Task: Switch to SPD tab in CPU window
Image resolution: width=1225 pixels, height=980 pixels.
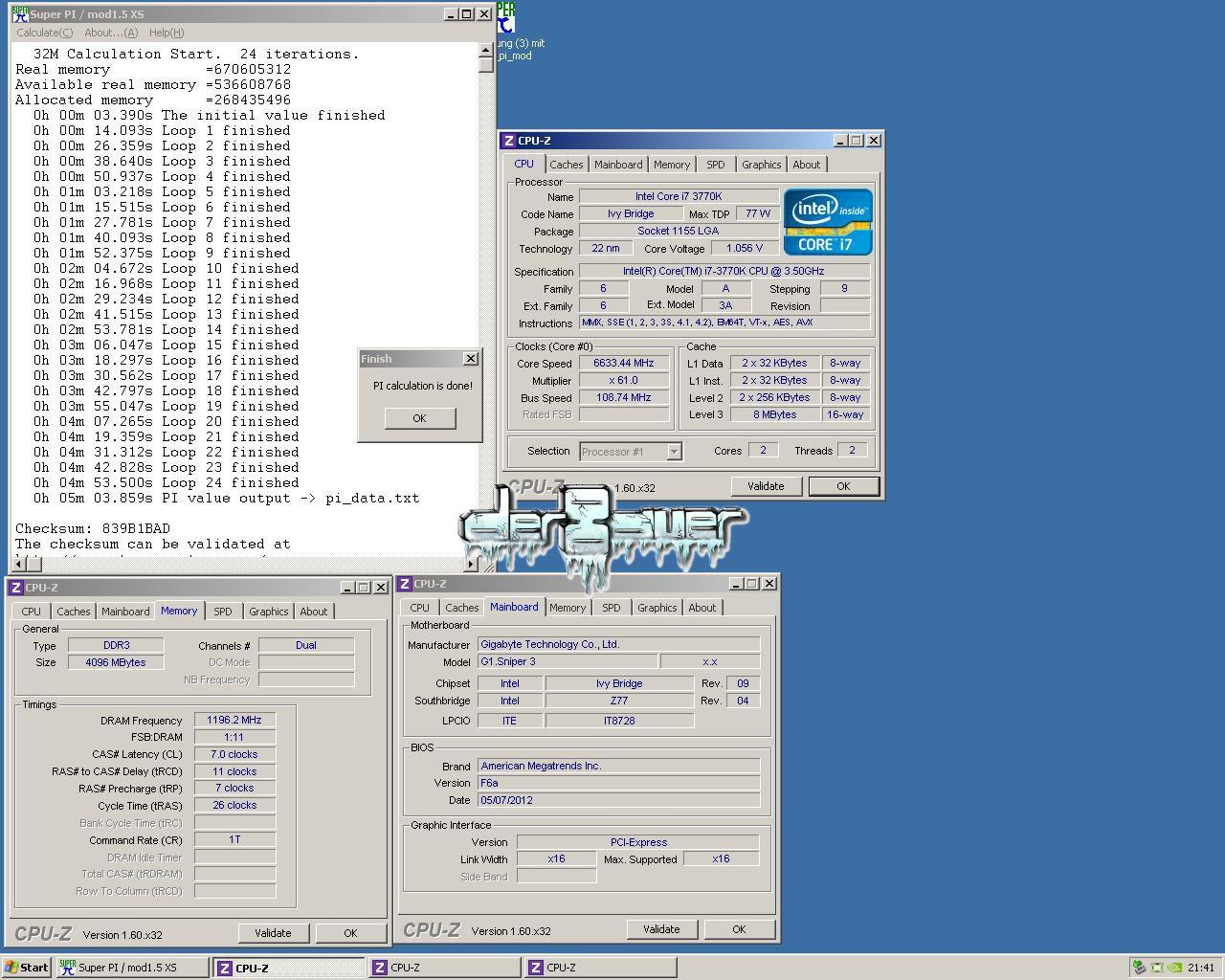Action: coord(716,165)
